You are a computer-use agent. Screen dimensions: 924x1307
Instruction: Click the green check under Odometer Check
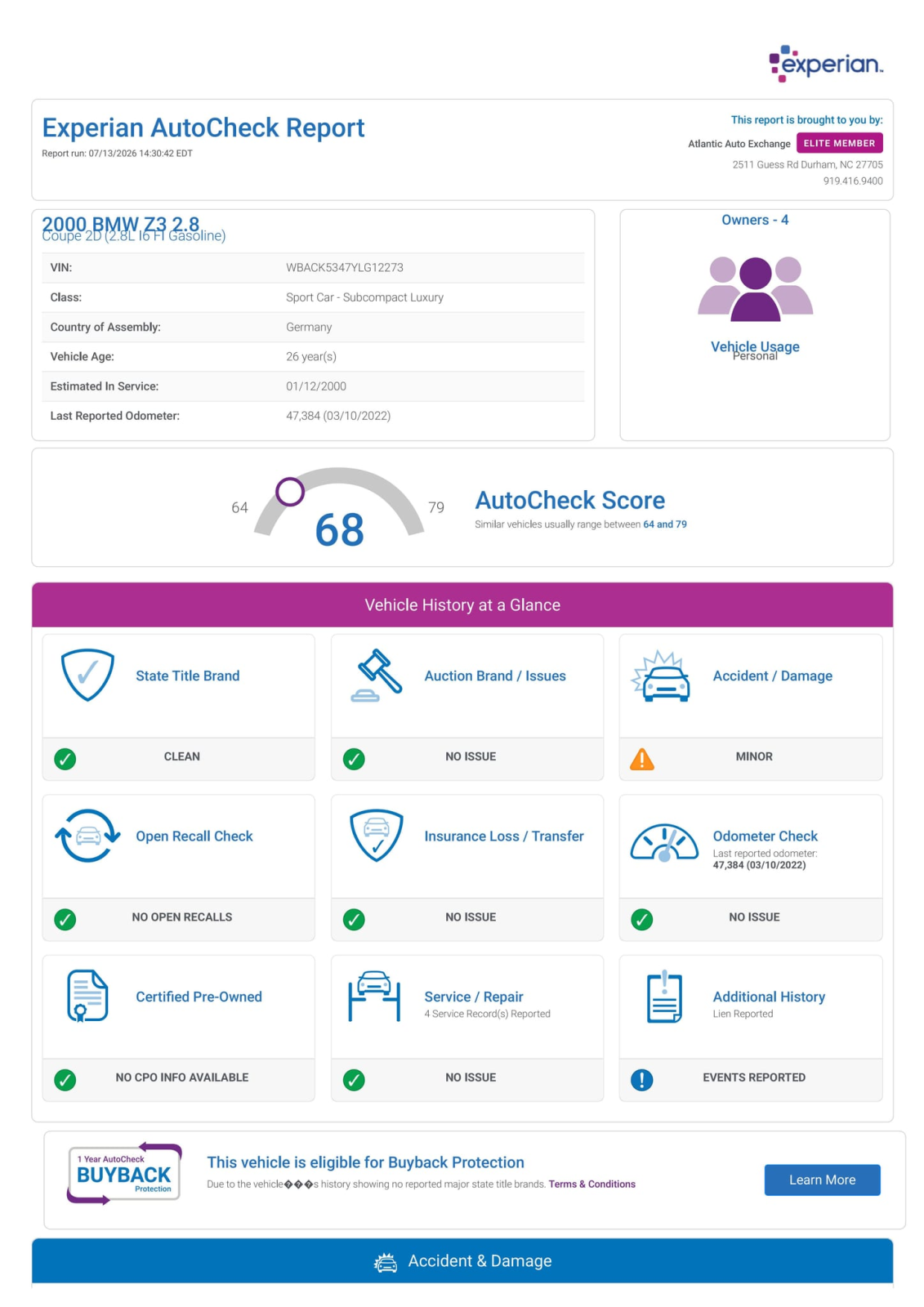pos(642,919)
